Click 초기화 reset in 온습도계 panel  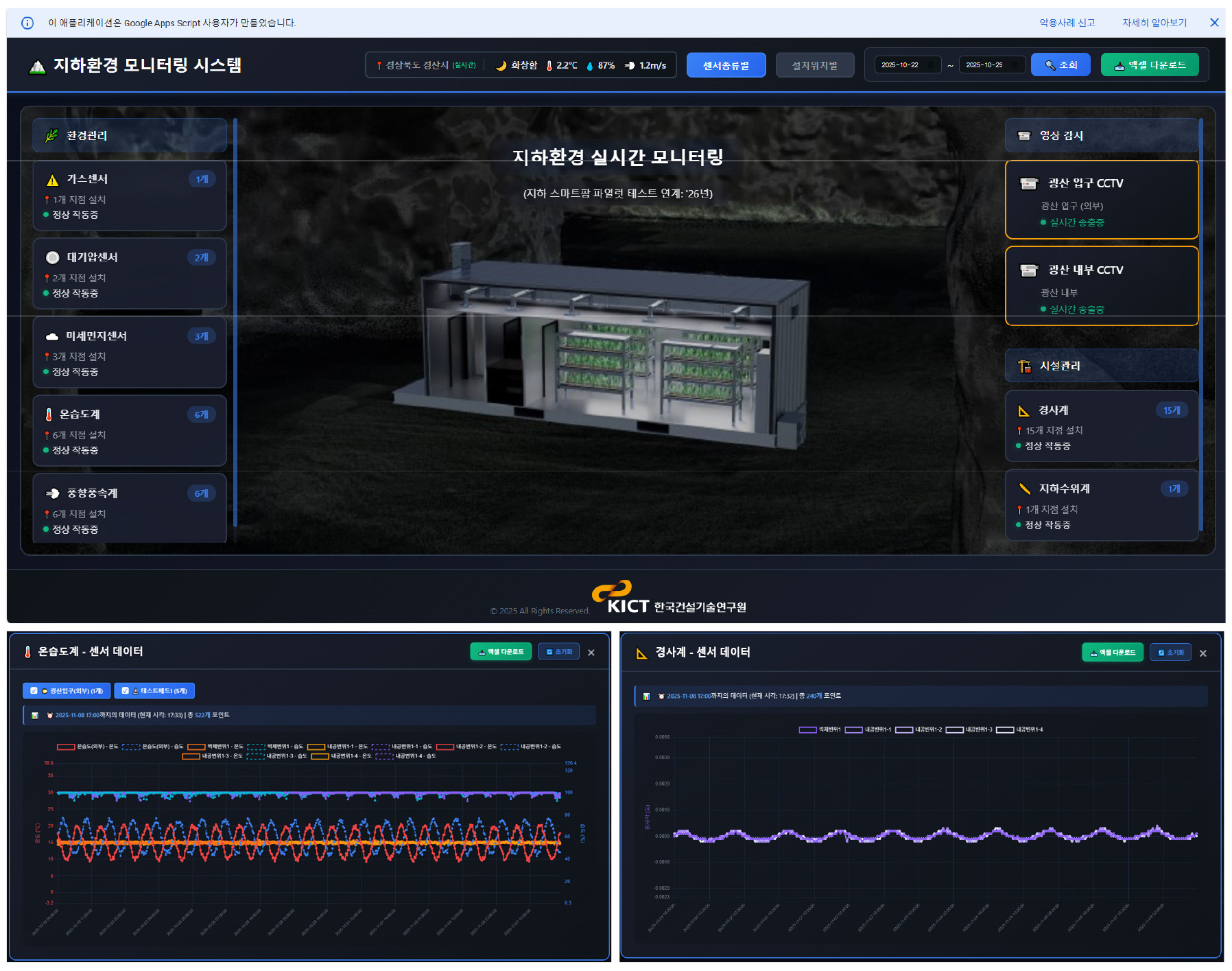[x=559, y=652]
